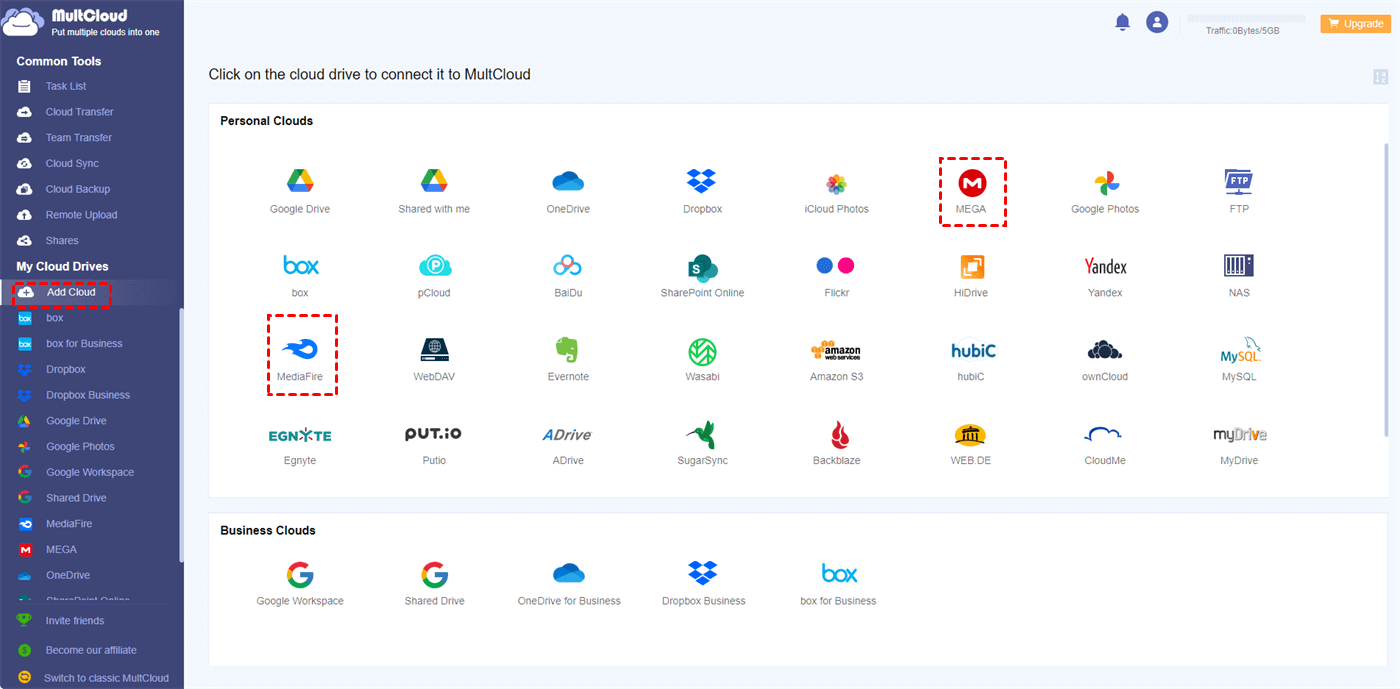The width and height of the screenshot is (1400, 689).
Task: Open the notifications bell
Action: (1122, 22)
